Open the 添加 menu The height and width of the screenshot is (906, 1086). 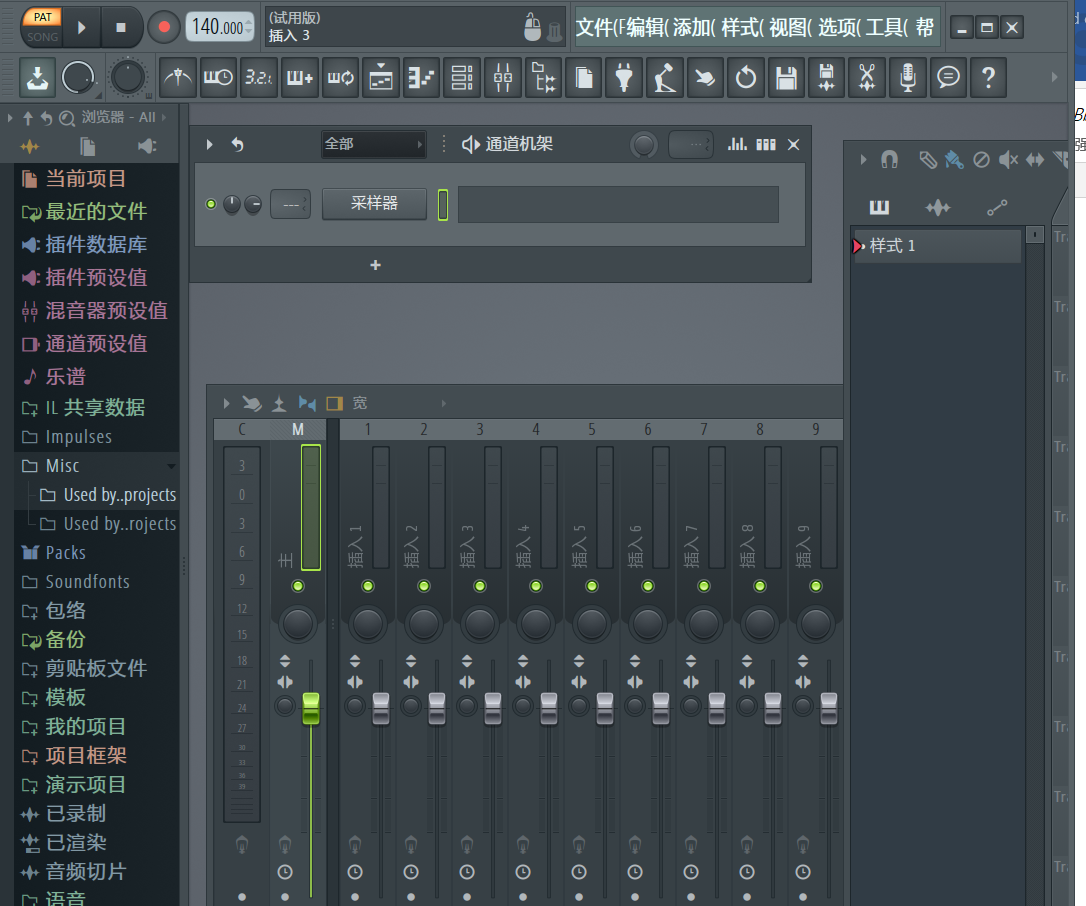(695, 27)
